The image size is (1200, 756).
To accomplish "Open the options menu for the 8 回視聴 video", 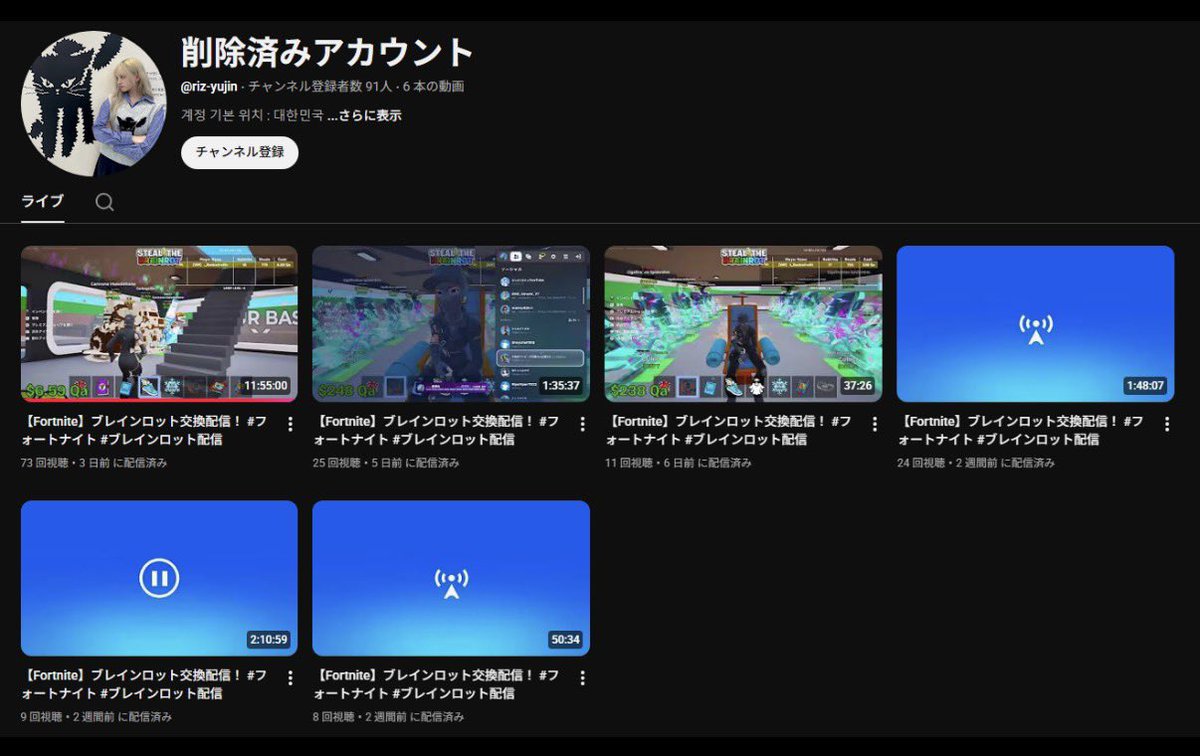I will [582, 678].
